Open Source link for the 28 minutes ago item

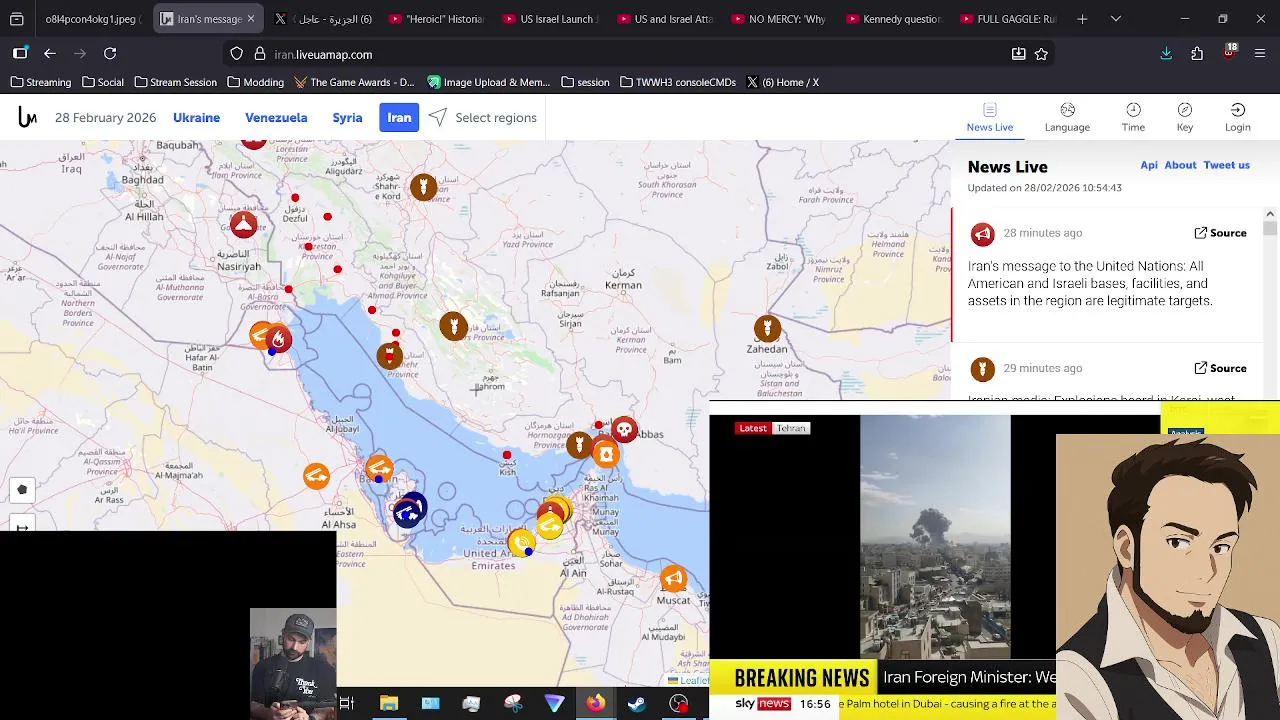[x=1220, y=233]
